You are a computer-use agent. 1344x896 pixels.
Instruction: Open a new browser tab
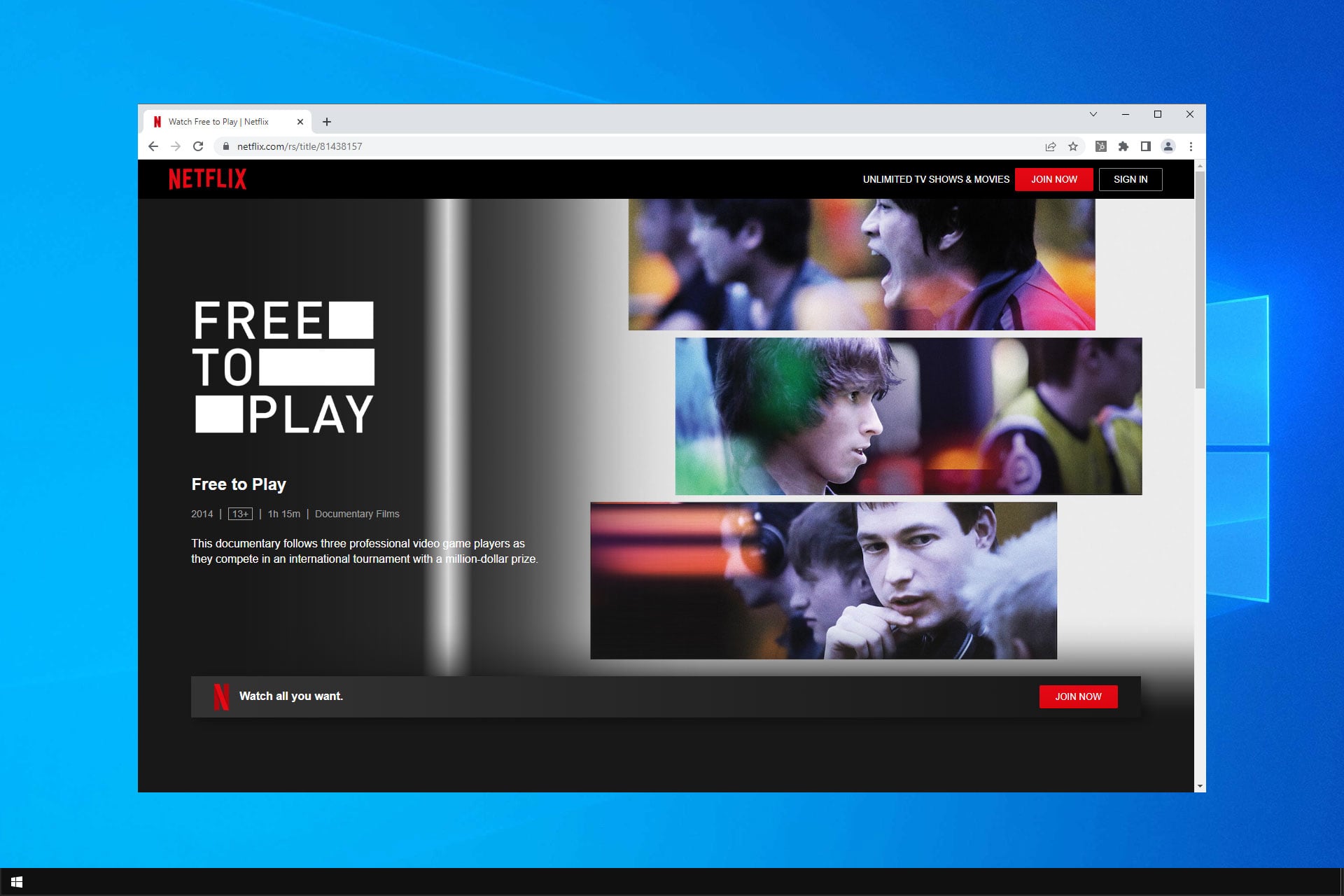[x=327, y=122]
